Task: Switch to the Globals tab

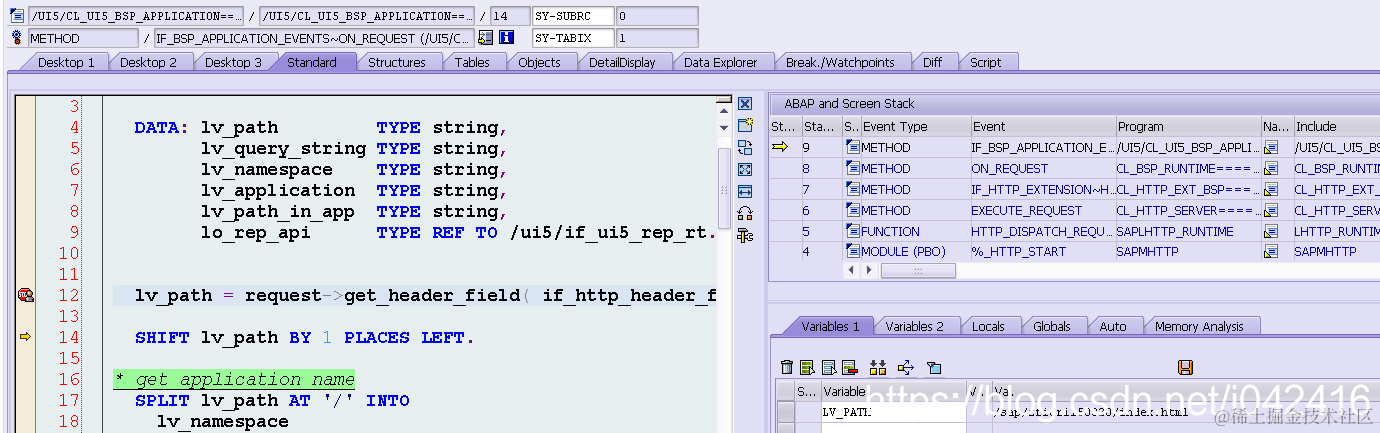Action: 1052,326
